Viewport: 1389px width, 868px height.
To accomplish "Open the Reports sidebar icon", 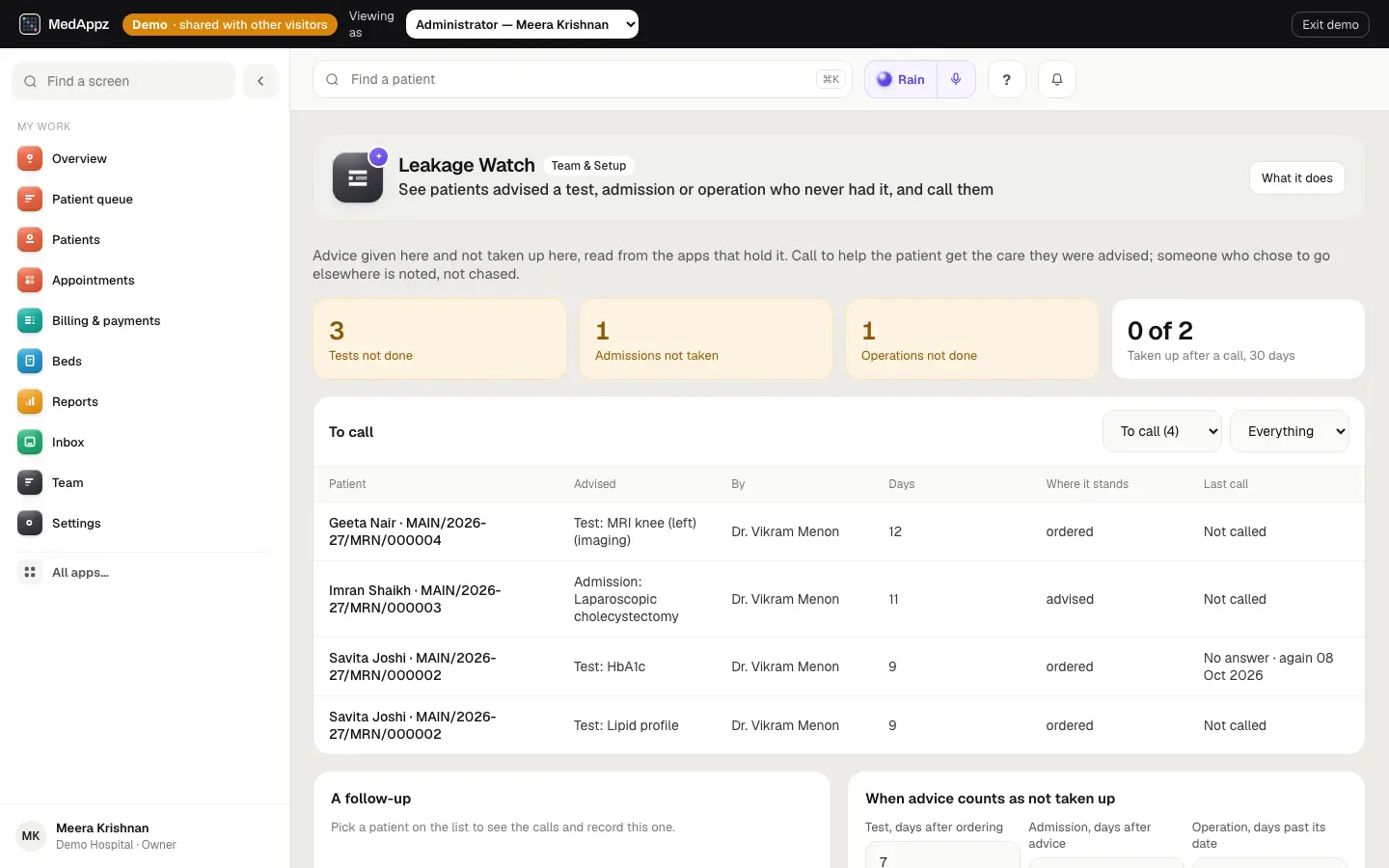I will 30,402.
